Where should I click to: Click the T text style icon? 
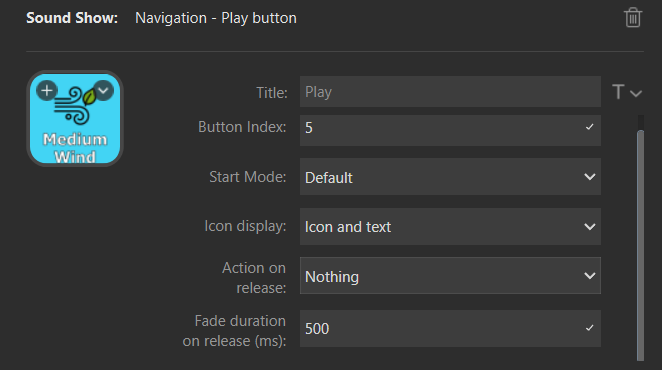[618, 92]
